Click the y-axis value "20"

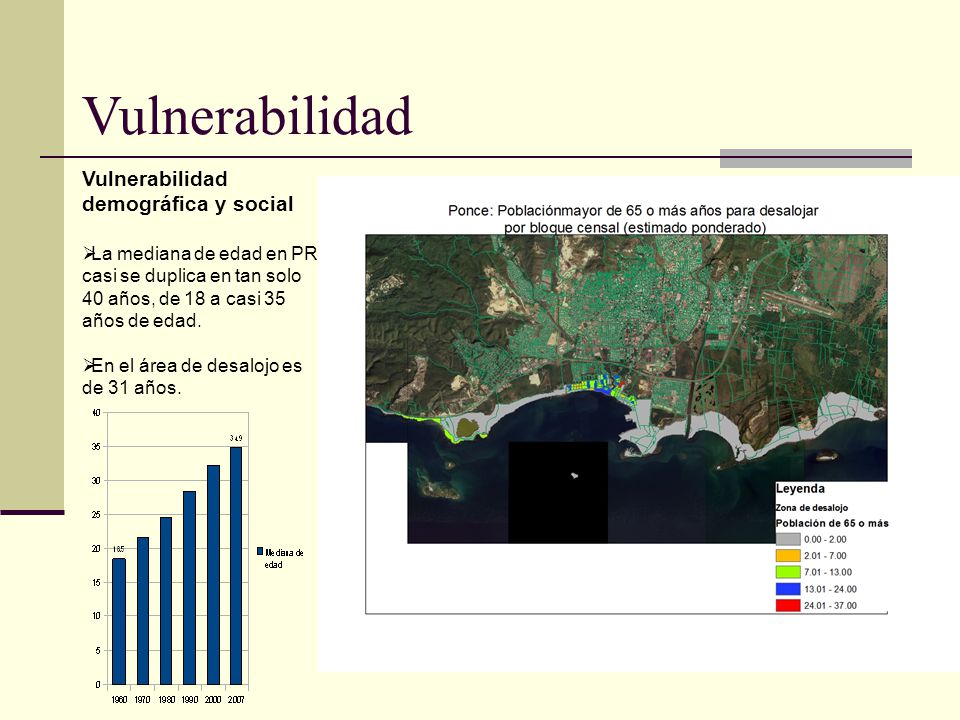[96, 549]
